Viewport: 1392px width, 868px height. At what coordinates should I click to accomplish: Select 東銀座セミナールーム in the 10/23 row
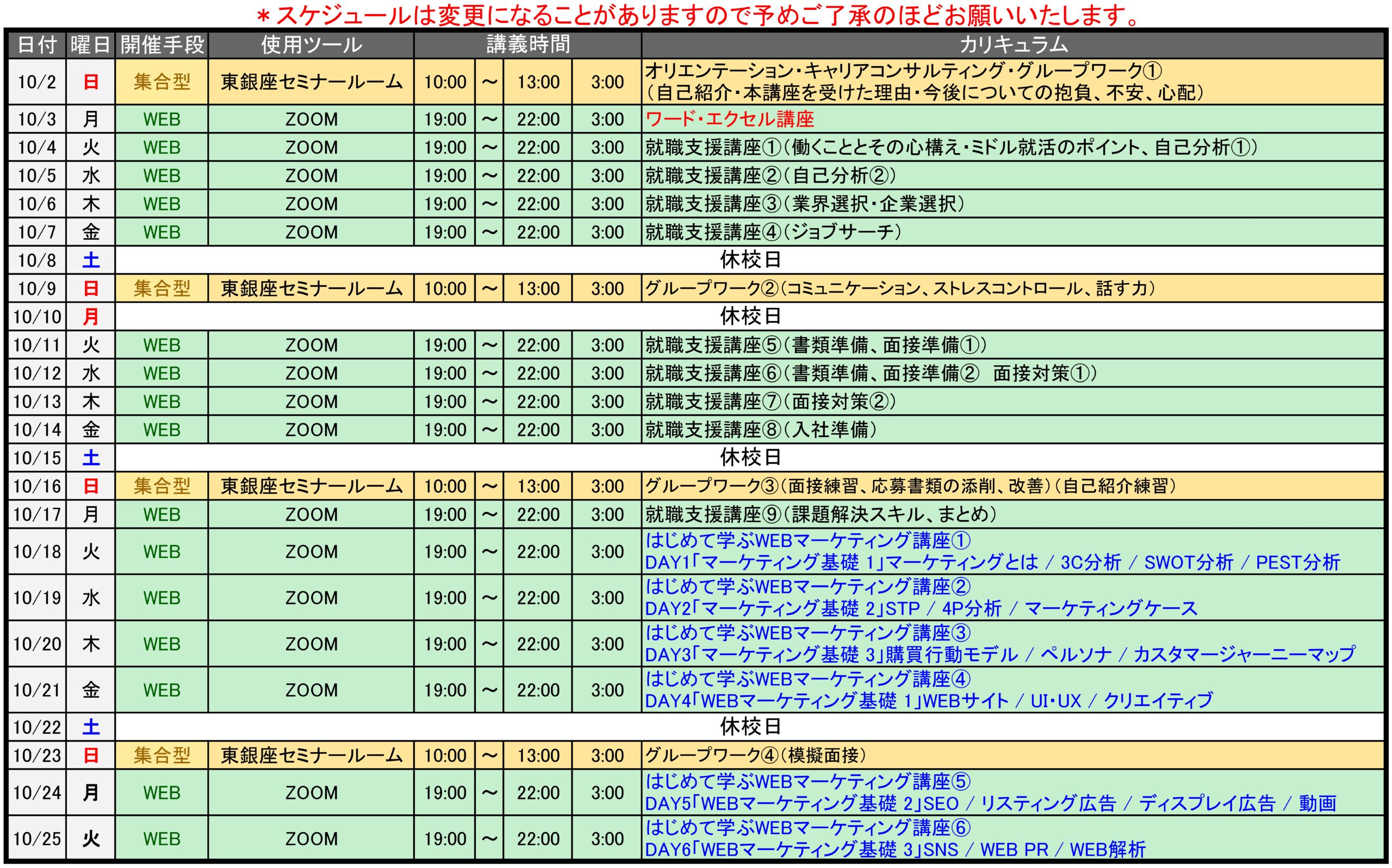[311, 755]
